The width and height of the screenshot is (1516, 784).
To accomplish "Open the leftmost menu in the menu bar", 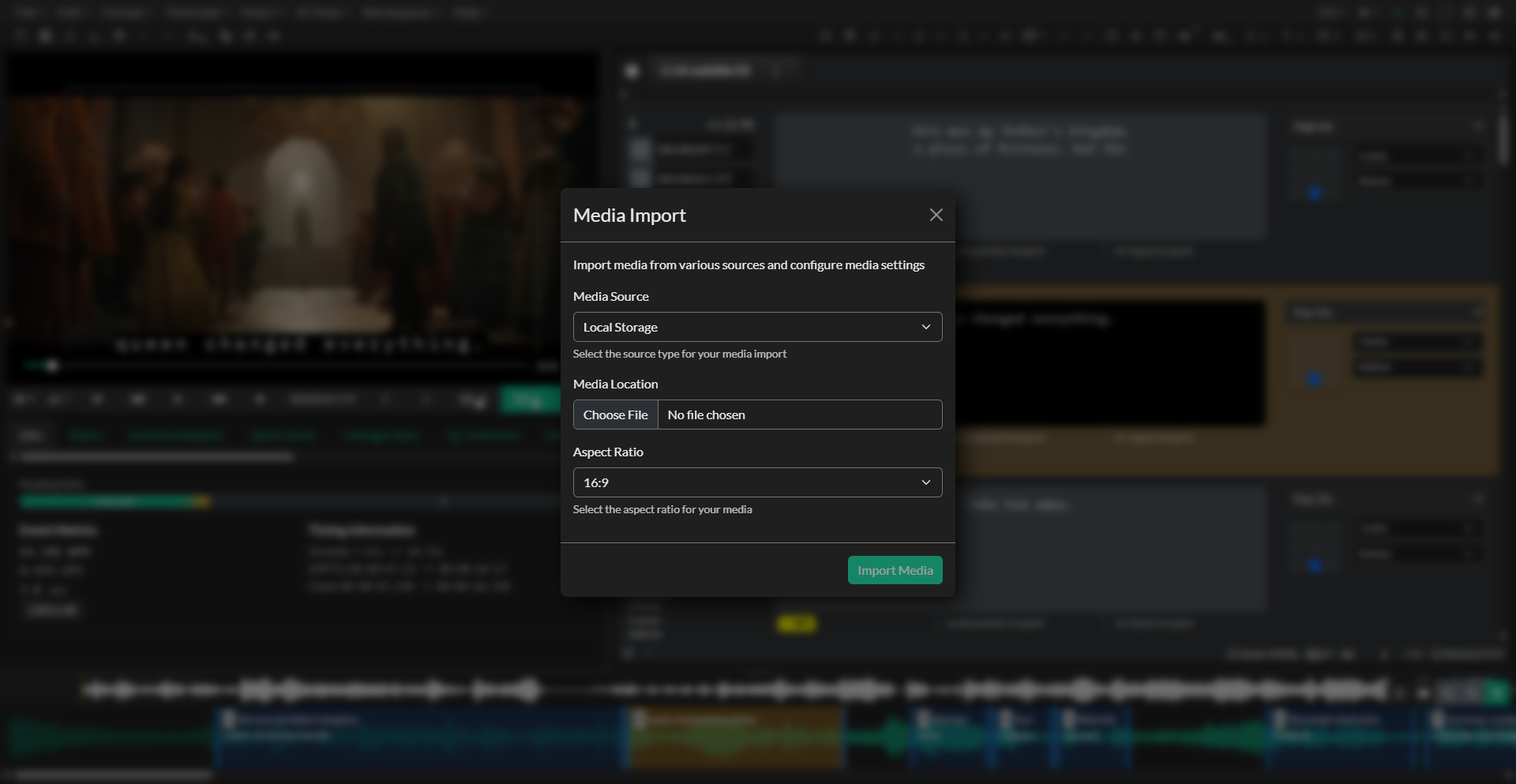I will (24, 13).
